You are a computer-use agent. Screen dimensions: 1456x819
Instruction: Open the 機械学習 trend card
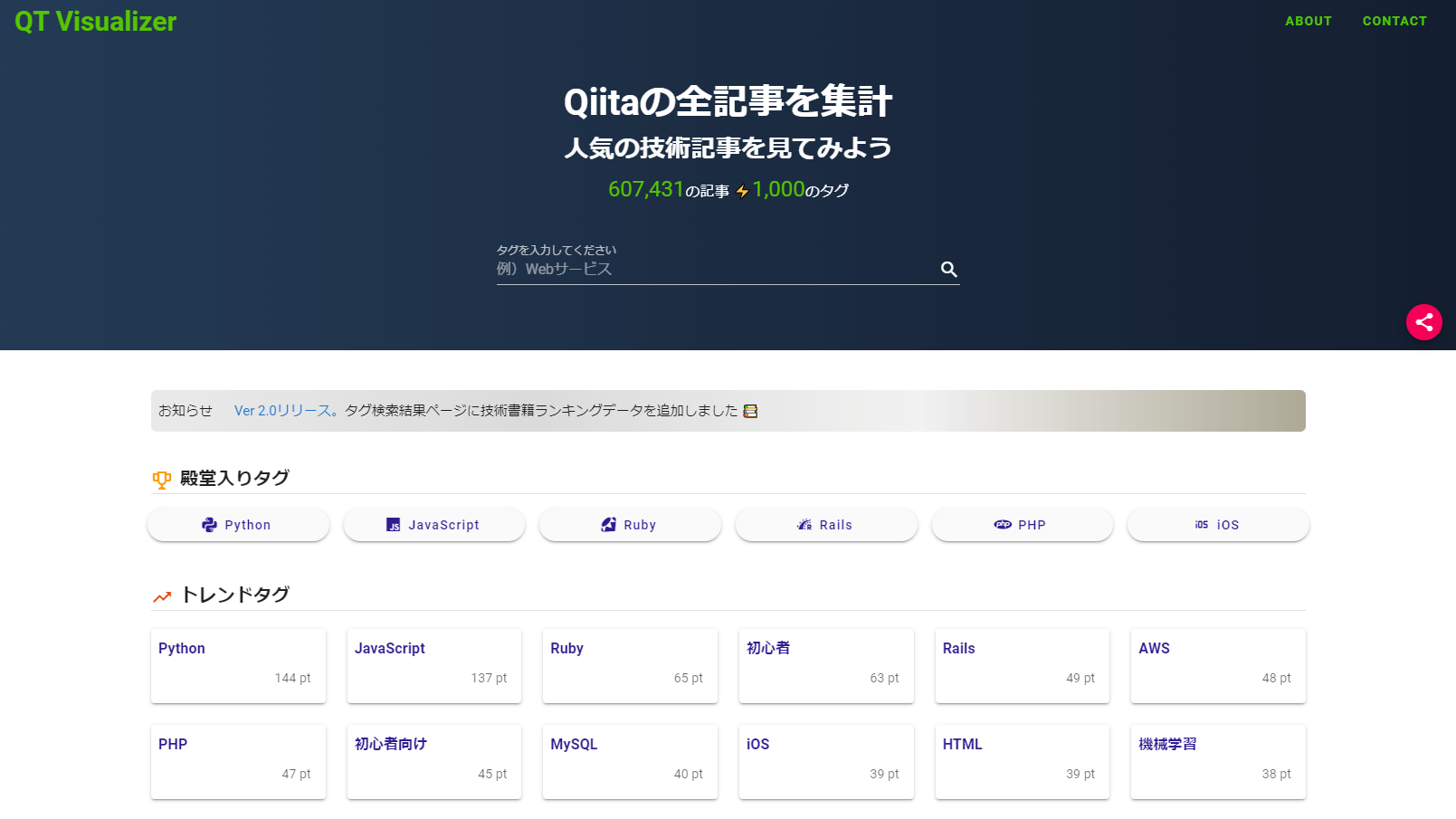click(1218, 761)
